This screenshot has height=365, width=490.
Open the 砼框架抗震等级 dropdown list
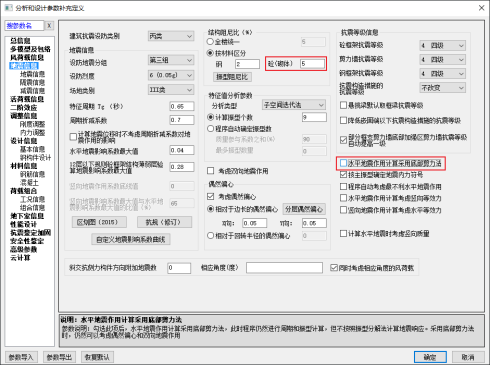tap(442, 45)
